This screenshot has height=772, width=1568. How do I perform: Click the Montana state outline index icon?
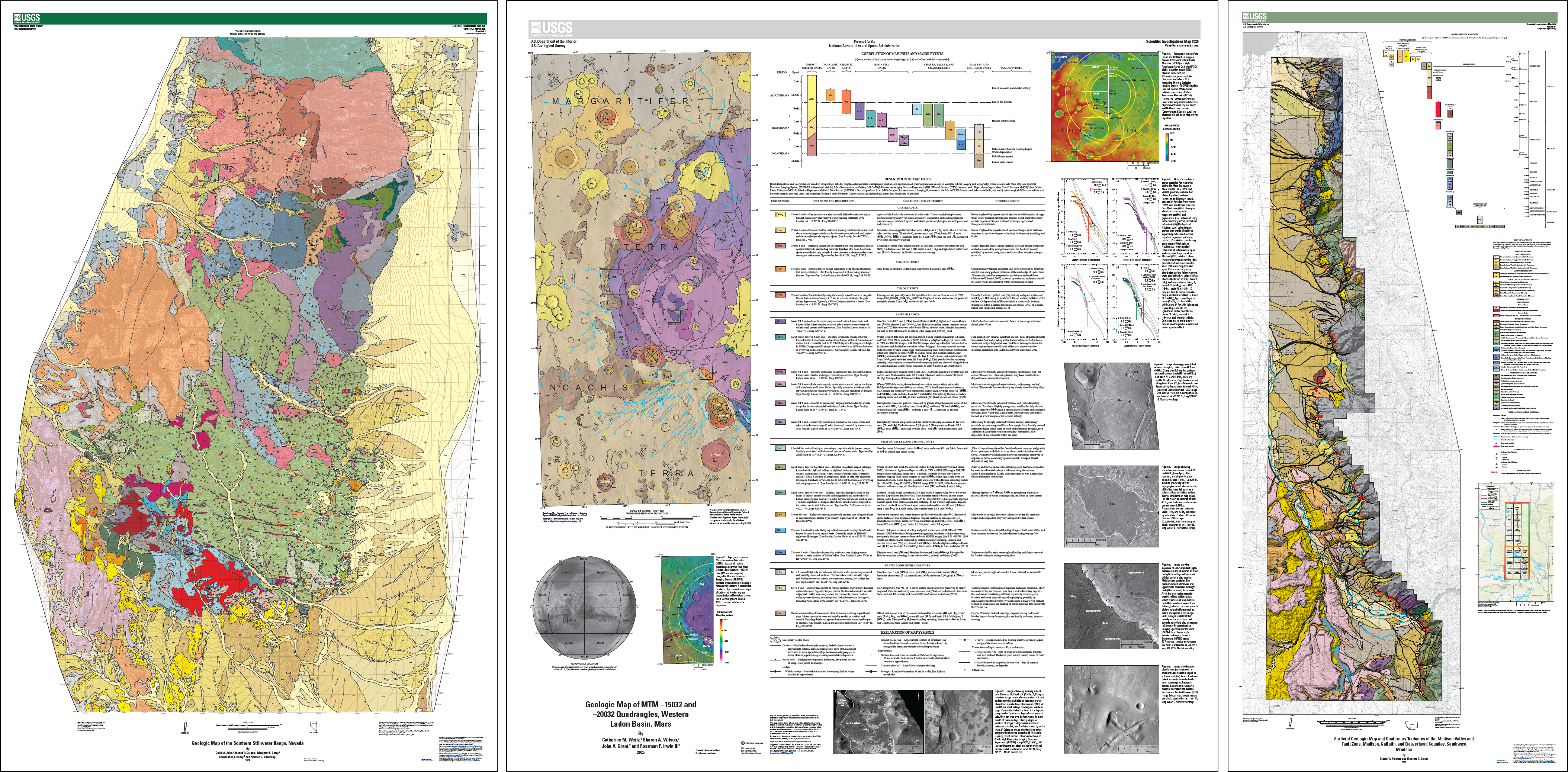tap(1411, 725)
